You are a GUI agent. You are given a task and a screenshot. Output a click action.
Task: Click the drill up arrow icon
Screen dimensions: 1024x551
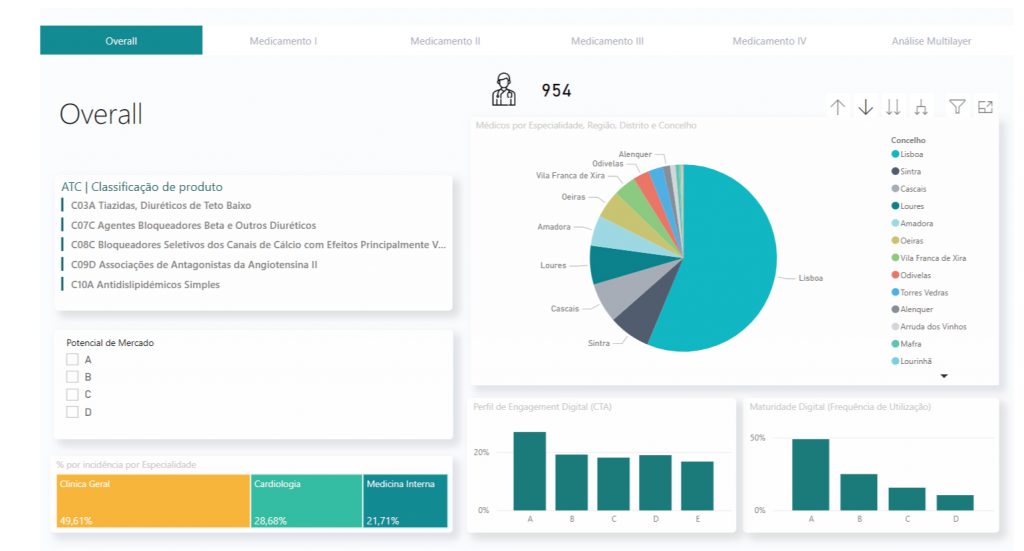pos(838,107)
